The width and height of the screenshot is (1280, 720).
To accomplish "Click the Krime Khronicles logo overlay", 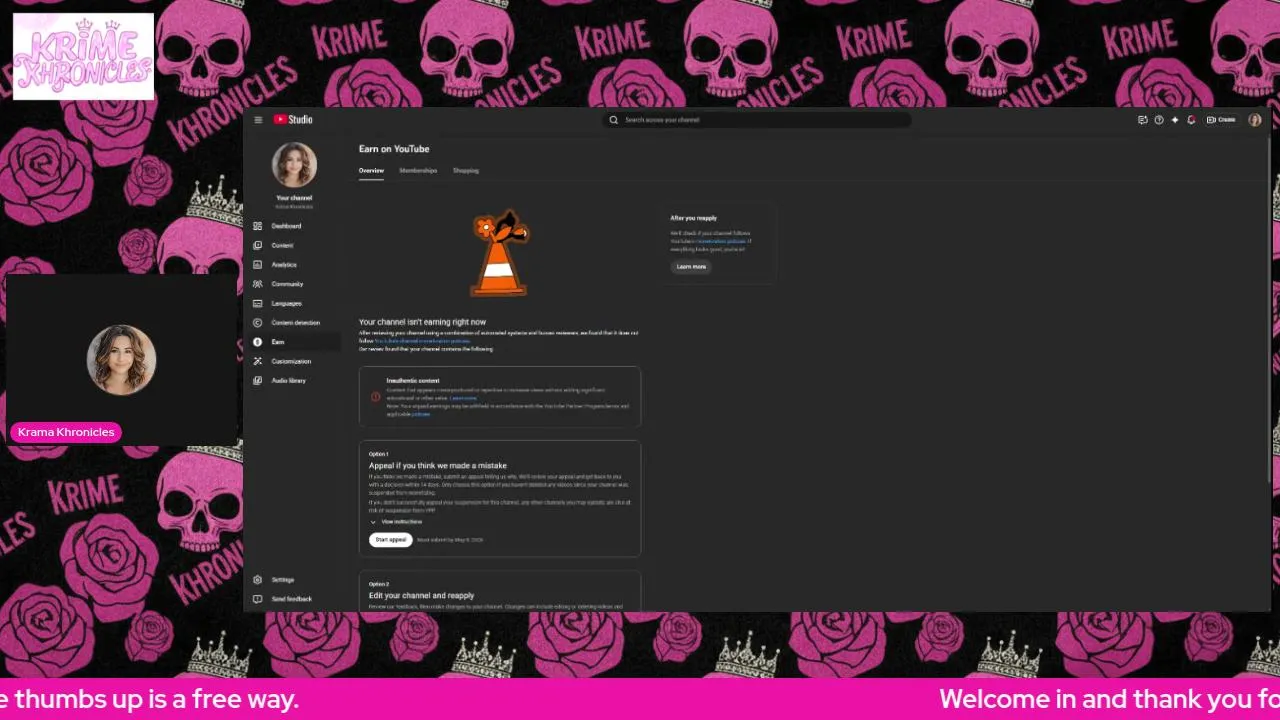I will pos(83,56).
